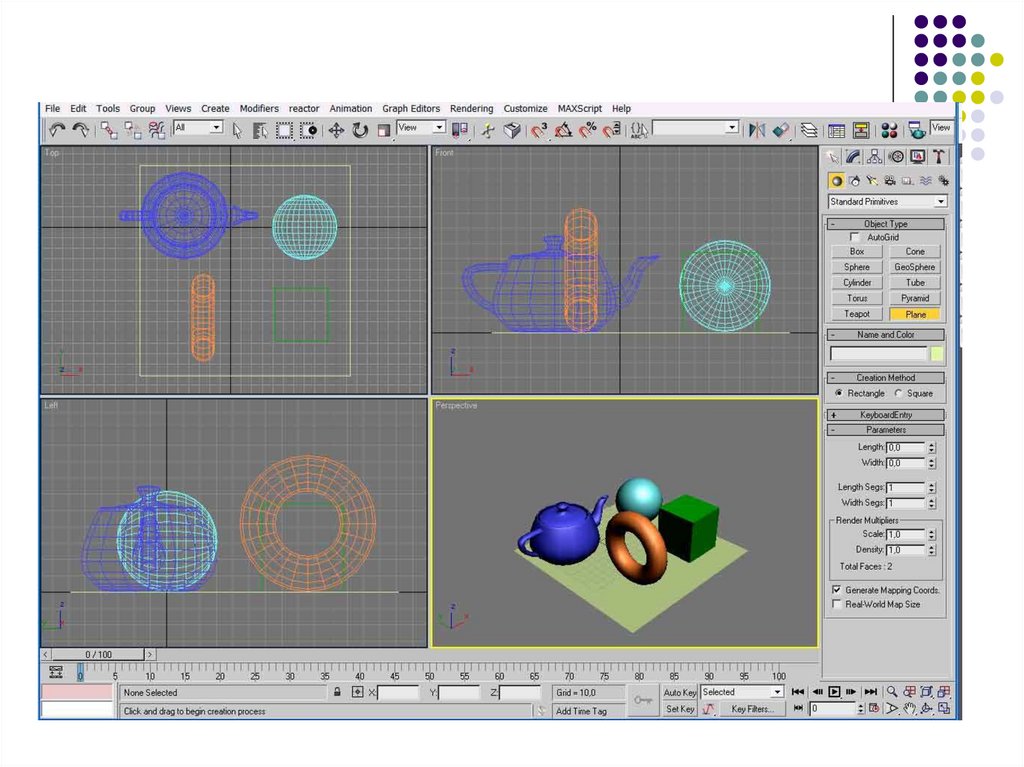
Task: Switch to the Hierarchy panel tab
Action: pyautogui.click(x=874, y=157)
